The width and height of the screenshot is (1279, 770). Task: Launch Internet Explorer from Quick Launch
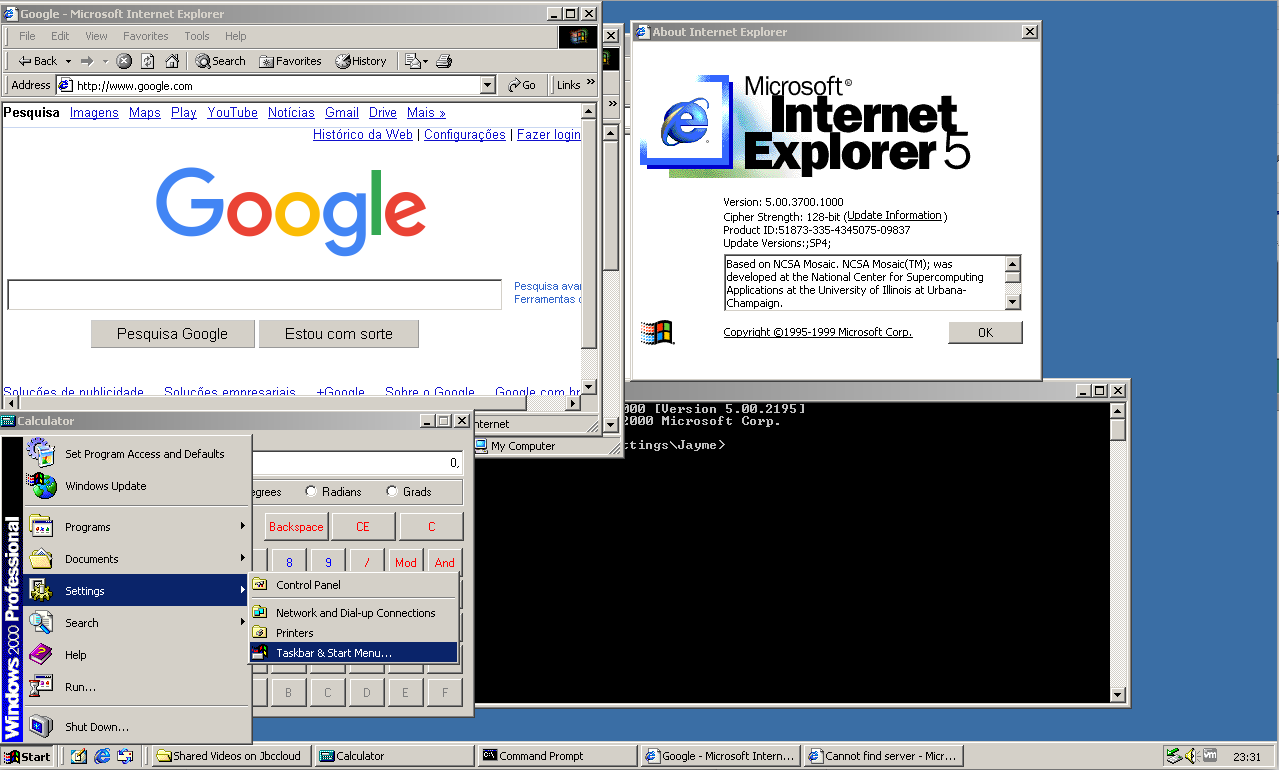(102, 756)
